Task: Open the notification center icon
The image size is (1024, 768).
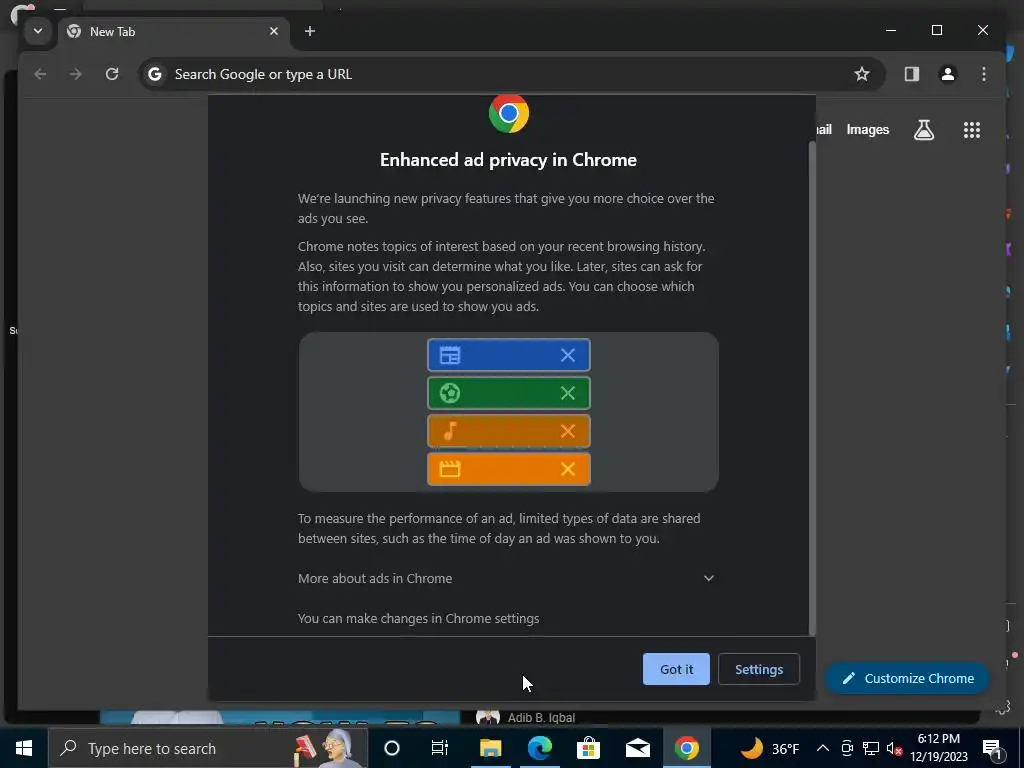Action: click(x=993, y=748)
